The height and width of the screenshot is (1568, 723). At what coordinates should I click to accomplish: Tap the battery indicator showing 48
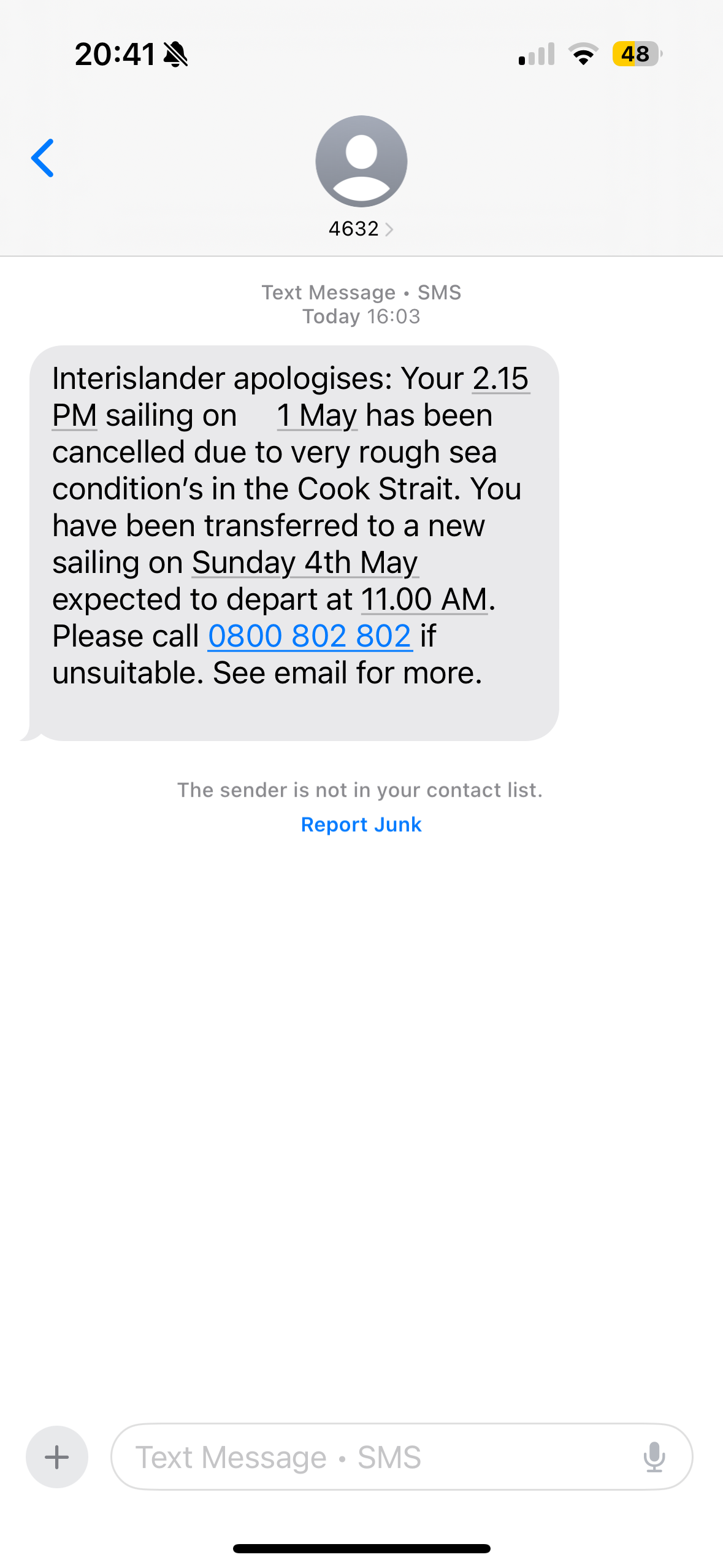[x=637, y=54]
